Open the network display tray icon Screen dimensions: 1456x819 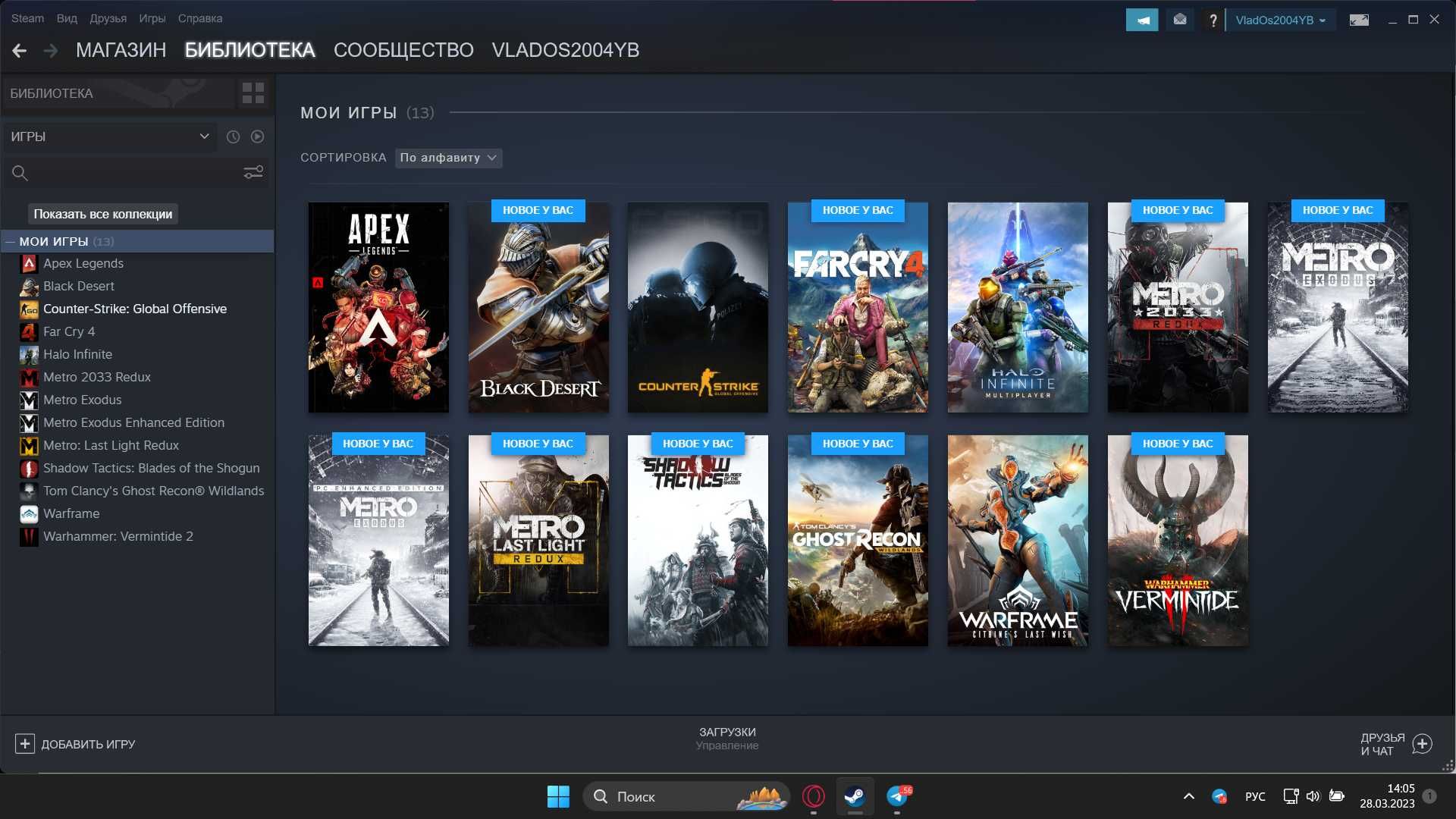[1290, 796]
